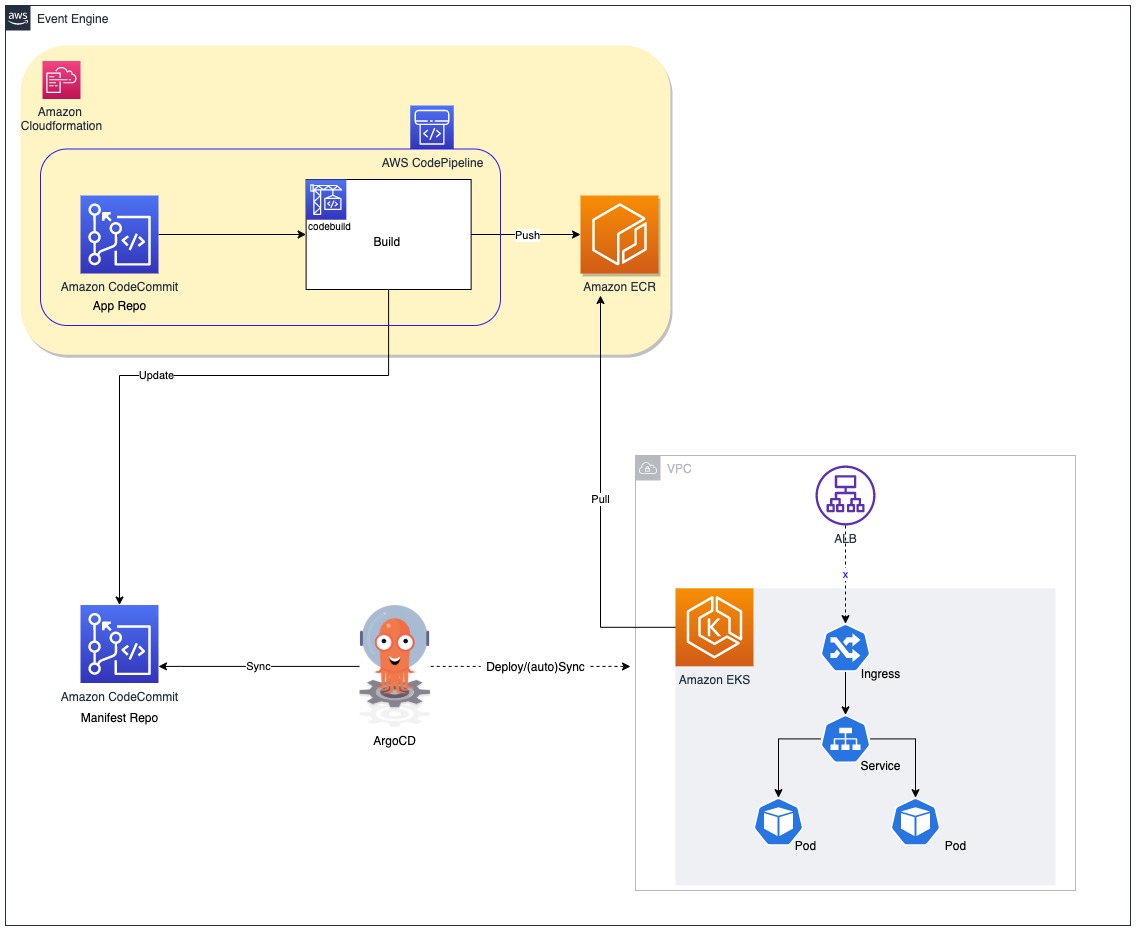Click the purple ALB load balancer icon
Viewport: 1136px width, 931px height.
pos(845,495)
